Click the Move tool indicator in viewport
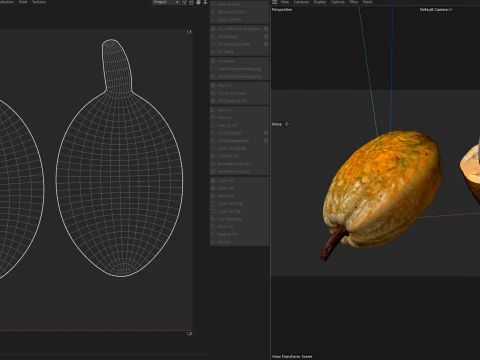 point(280,124)
